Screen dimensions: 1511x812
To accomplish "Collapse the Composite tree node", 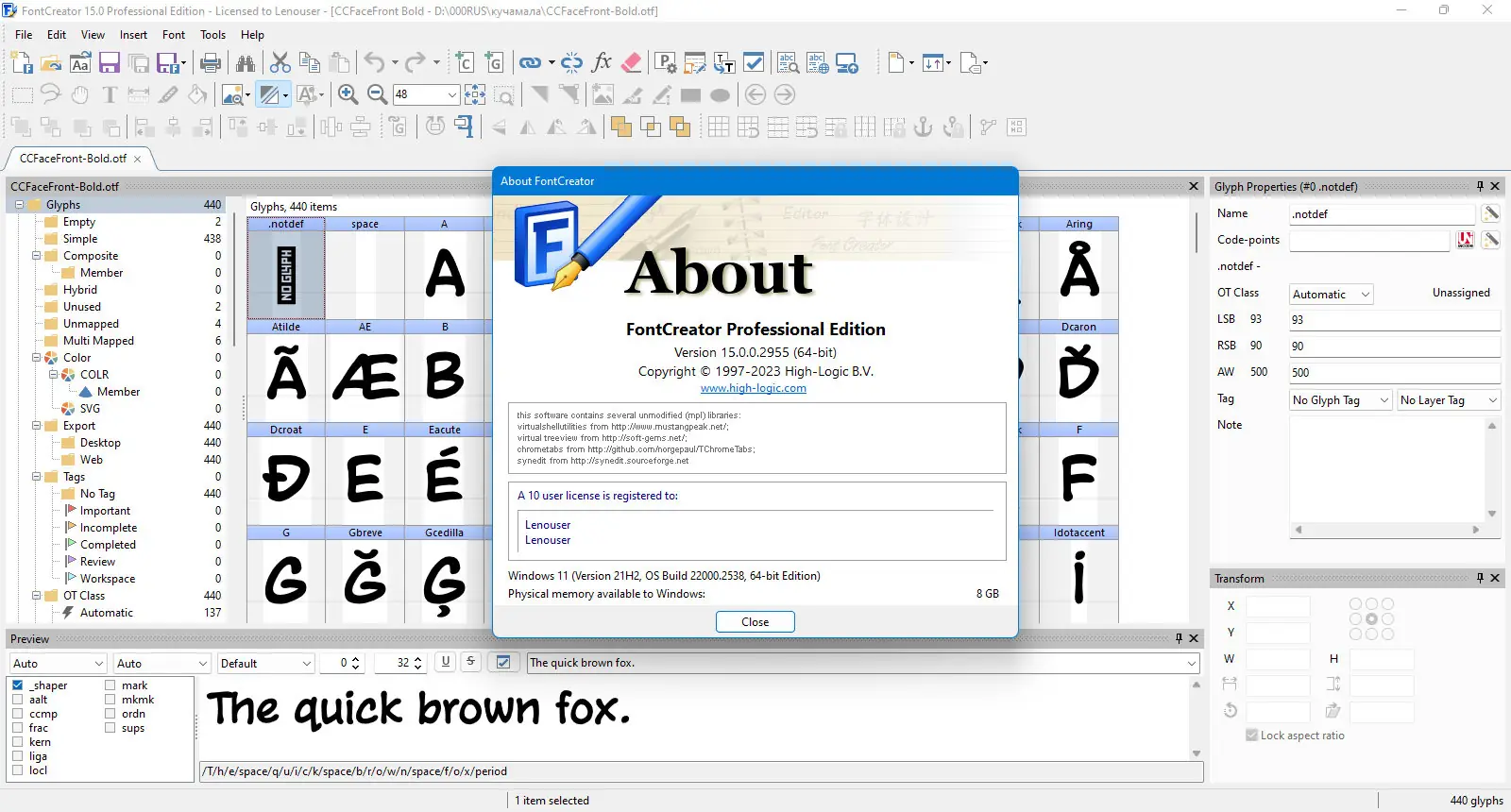I will click(x=37, y=256).
